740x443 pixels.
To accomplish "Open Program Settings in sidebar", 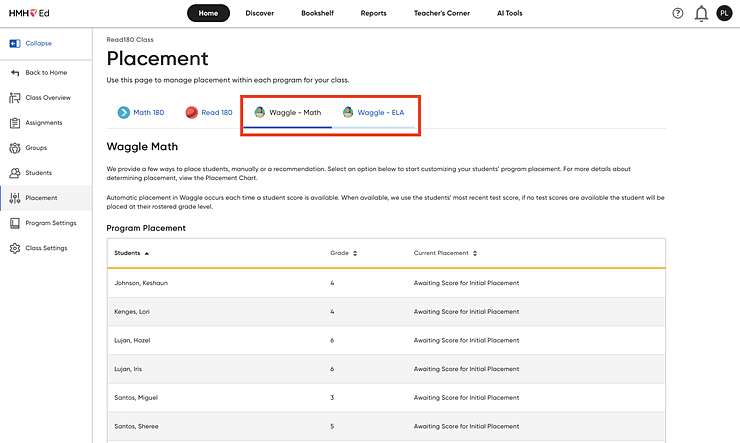I will [x=51, y=223].
